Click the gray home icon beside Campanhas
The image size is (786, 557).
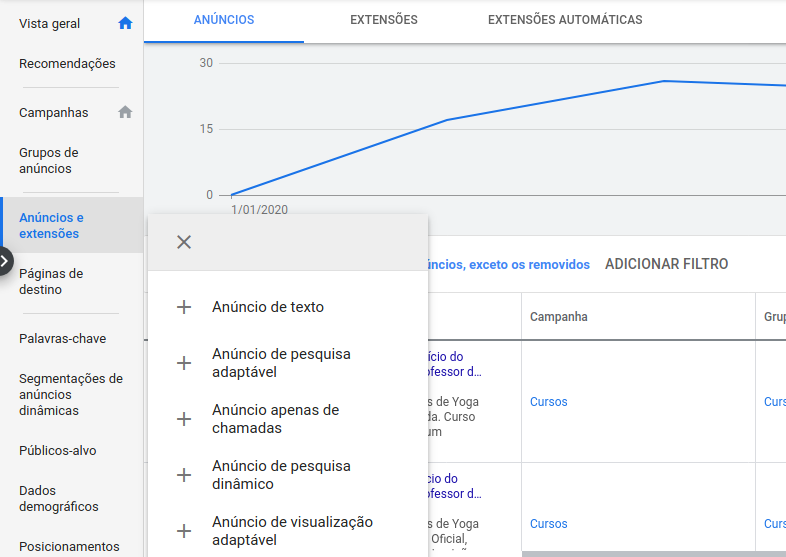pyautogui.click(x=125, y=112)
